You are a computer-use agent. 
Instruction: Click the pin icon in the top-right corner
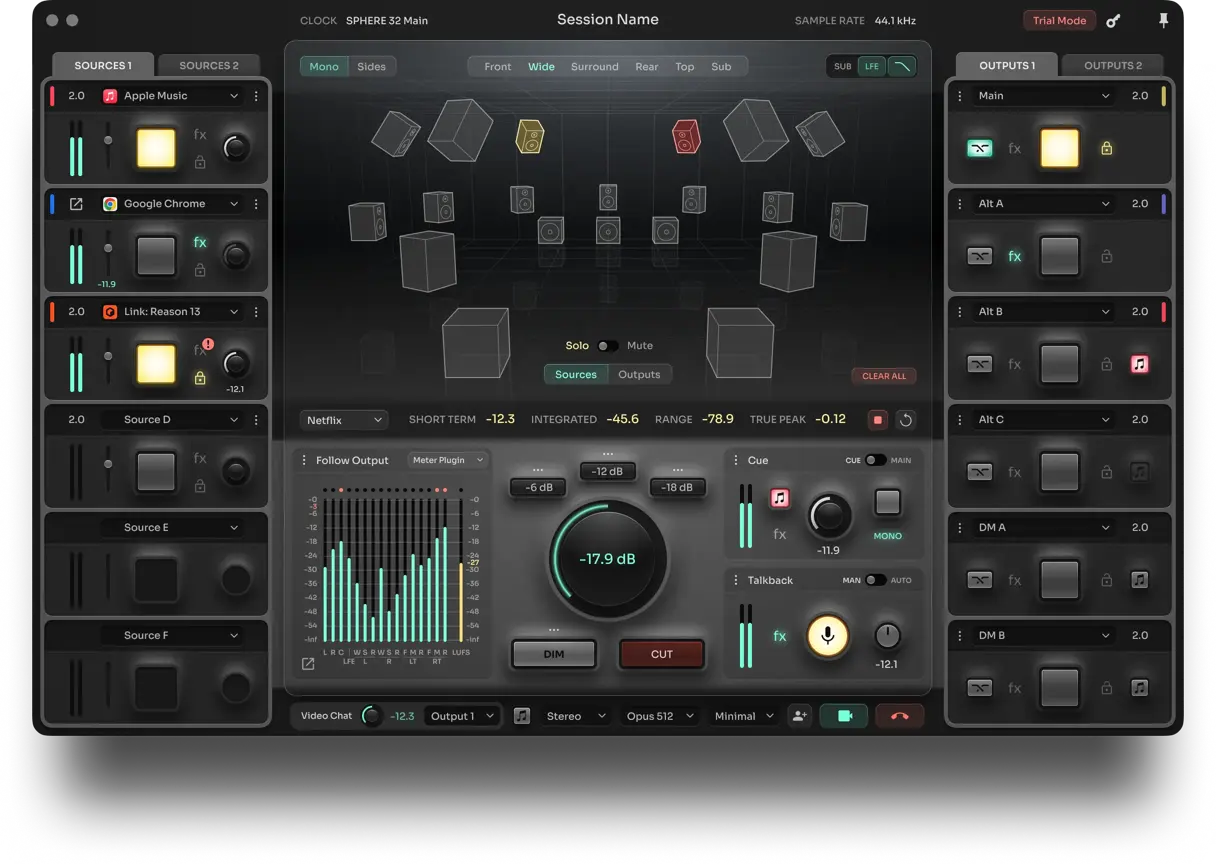point(1164,20)
